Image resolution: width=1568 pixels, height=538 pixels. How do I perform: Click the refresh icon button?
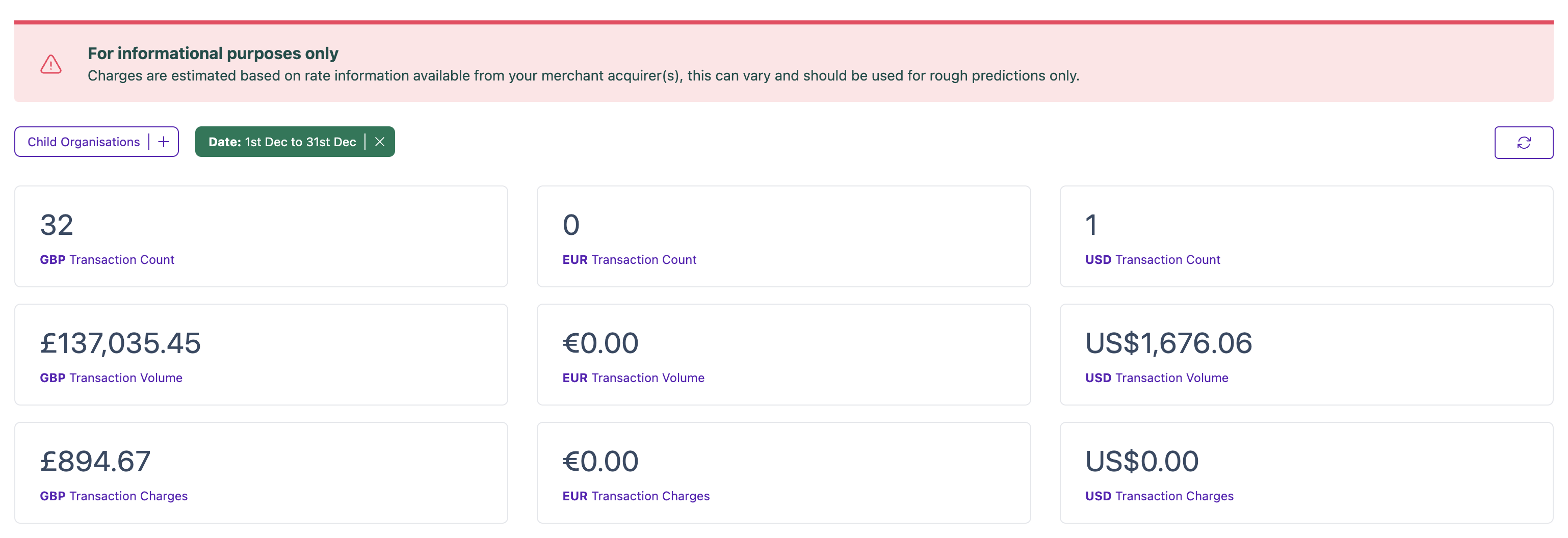pos(1523,143)
